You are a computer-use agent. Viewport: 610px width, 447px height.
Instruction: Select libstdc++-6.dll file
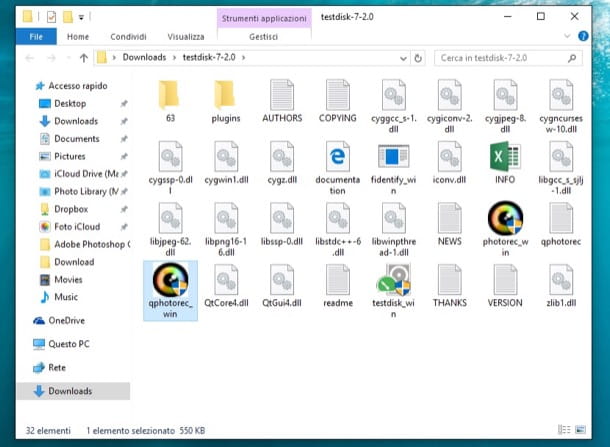pyautogui.click(x=338, y=230)
